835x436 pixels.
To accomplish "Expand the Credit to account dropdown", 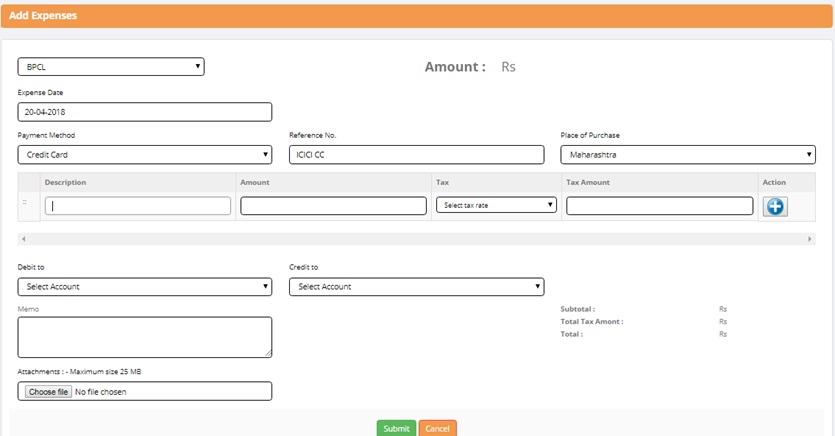I will click(416, 287).
